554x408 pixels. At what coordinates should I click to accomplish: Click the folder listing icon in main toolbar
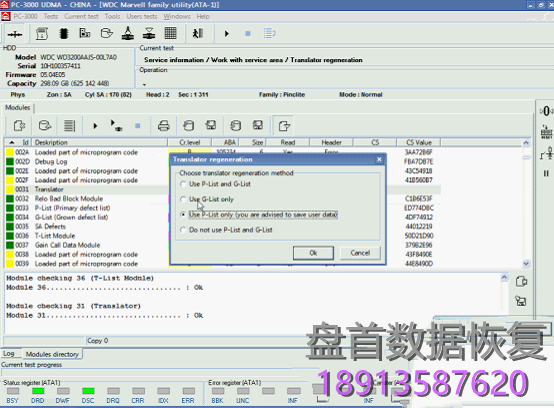click(85, 34)
